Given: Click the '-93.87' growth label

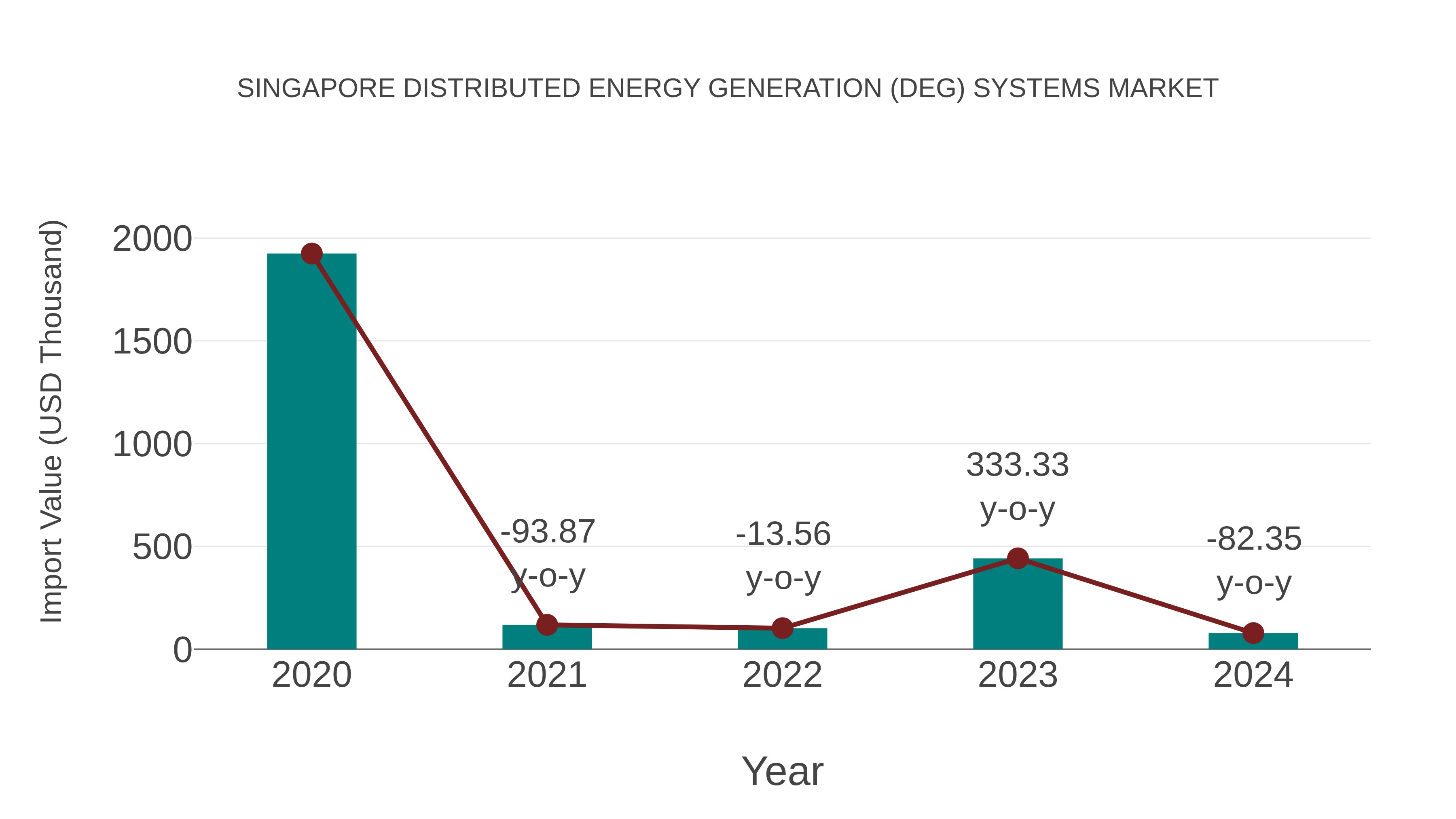Looking at the screenshot, I should pos(548,531).
